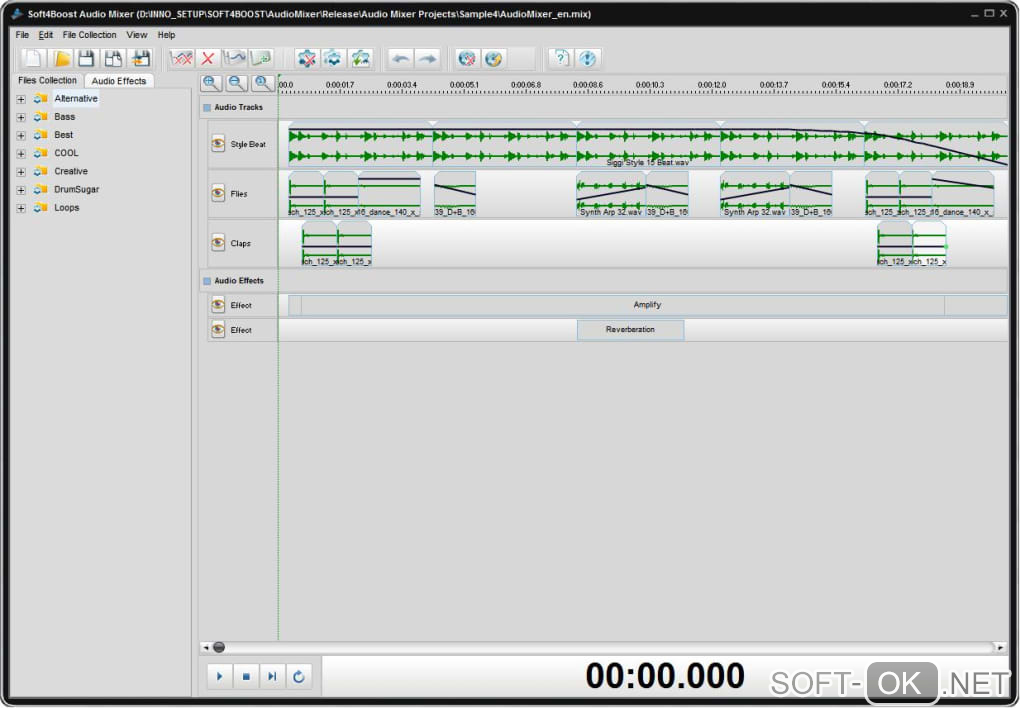
Task: Click the plain blue gear toolbar icon
Action: click(x=333, y=59)
